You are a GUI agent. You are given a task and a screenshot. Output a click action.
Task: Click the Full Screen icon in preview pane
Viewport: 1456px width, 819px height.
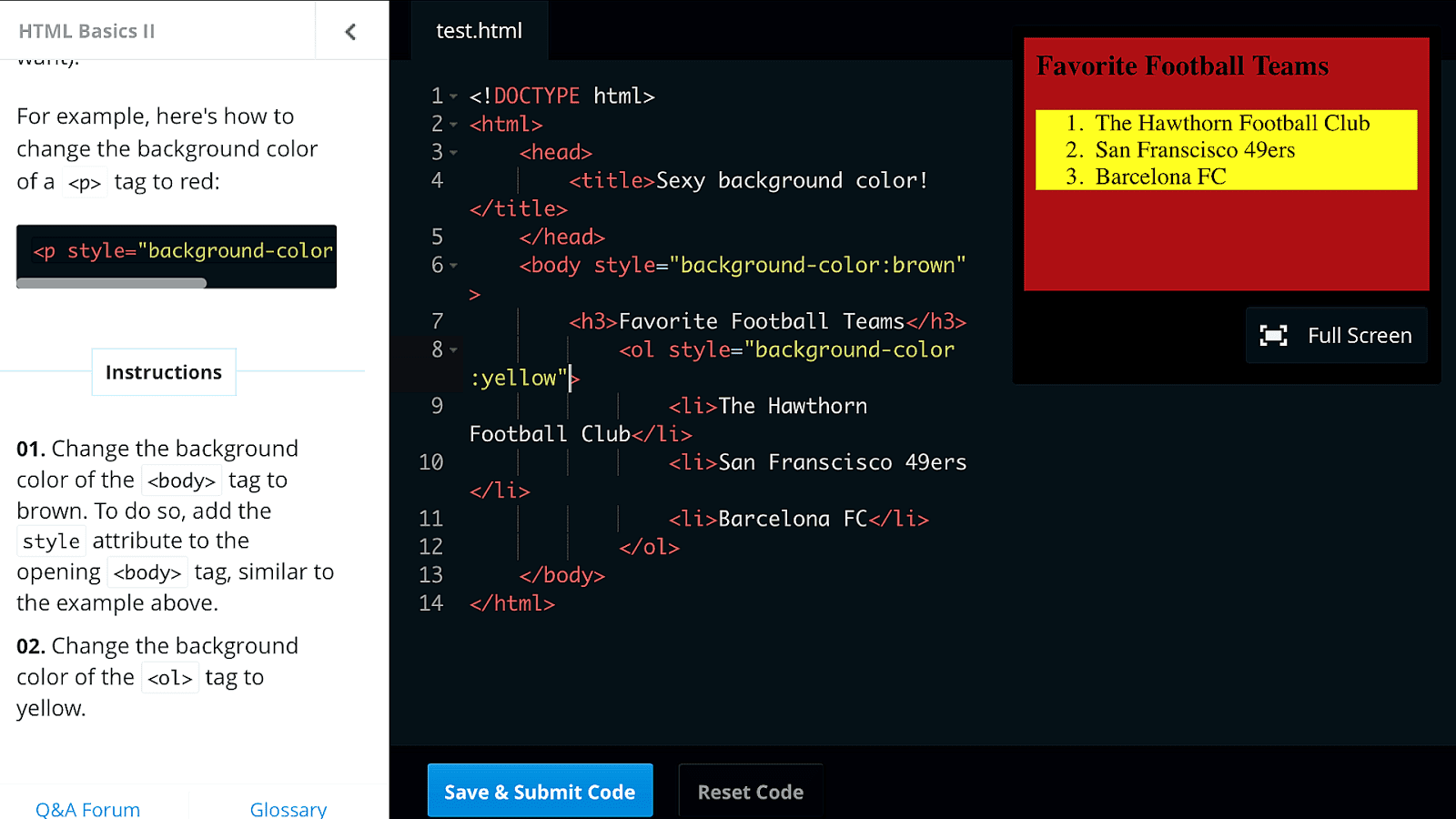pyautogui.click(x=1274, y=335)
